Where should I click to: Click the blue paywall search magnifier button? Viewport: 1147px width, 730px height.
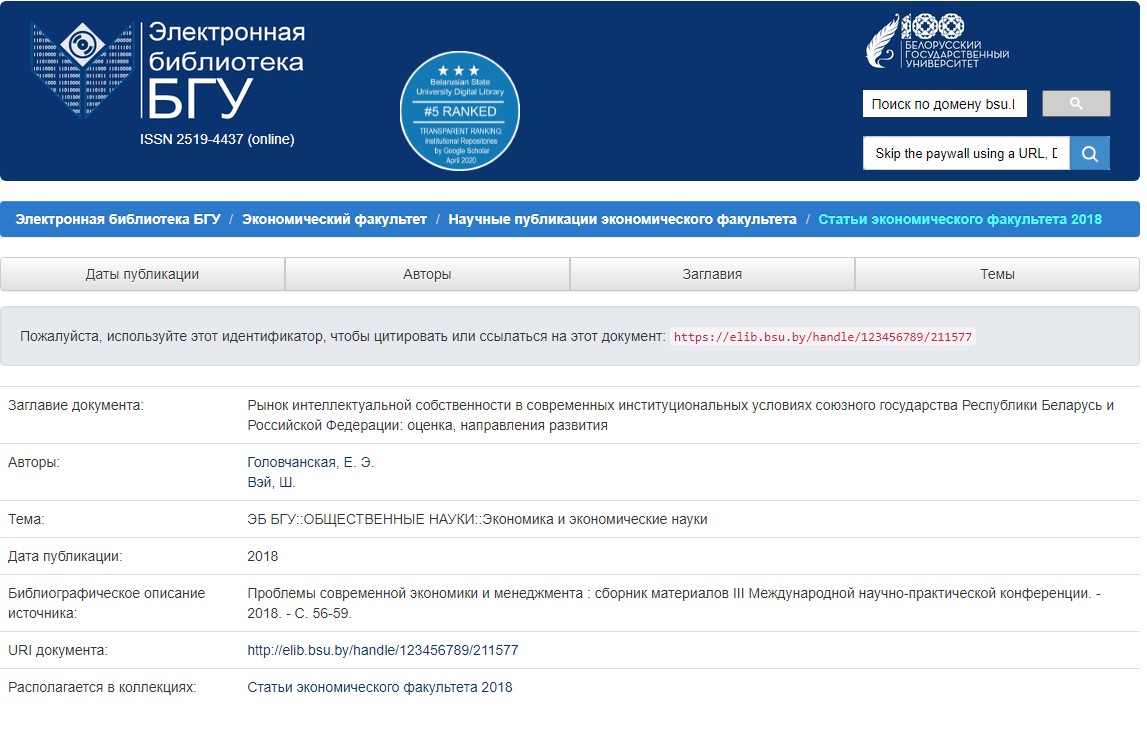tap(1090, 154)
